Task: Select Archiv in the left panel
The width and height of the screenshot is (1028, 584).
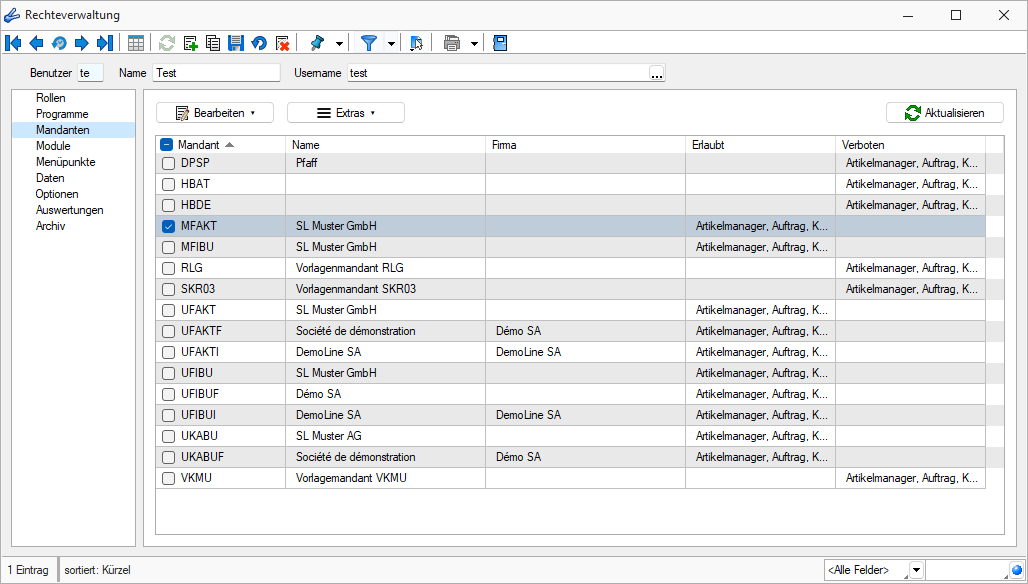Action: (50, 226)
